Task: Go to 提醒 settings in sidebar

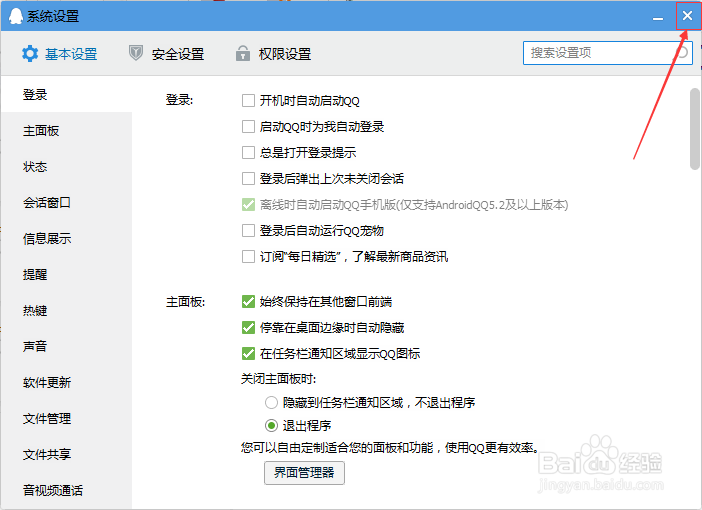Action: 66,274
